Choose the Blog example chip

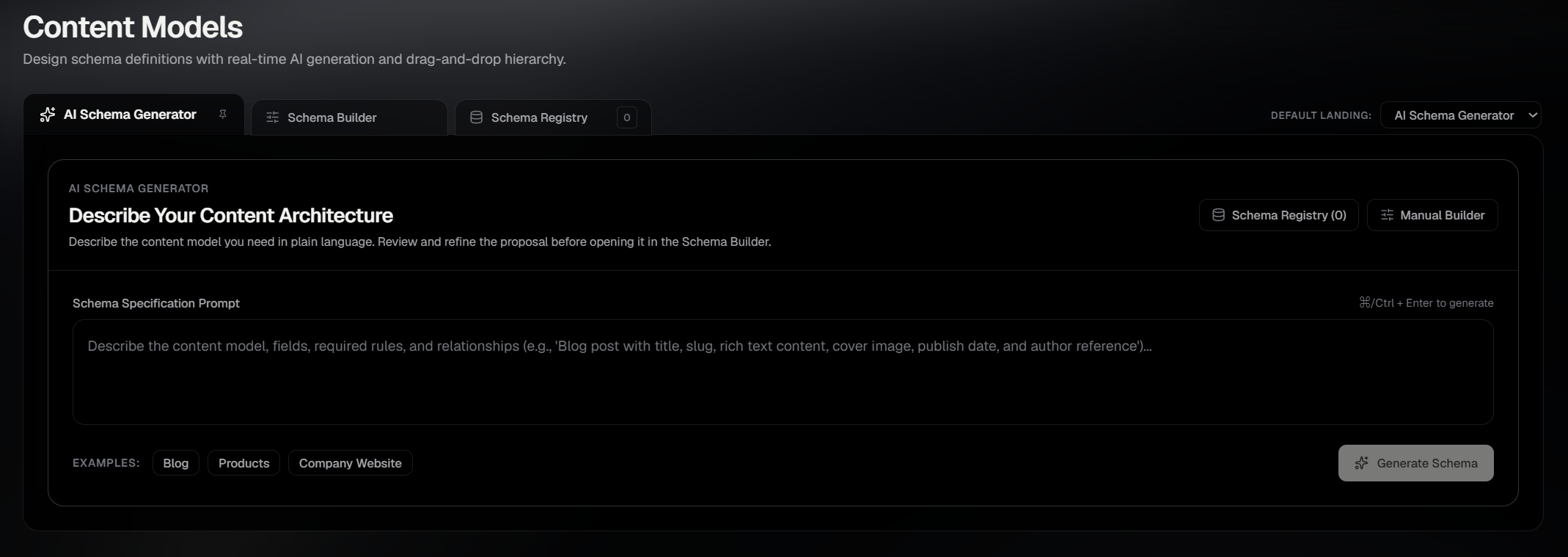pos(176,463)
